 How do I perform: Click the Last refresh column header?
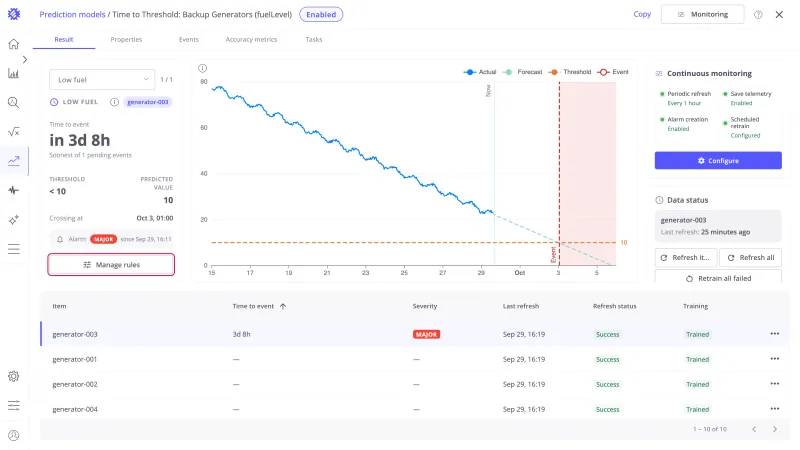pos(520,306)
